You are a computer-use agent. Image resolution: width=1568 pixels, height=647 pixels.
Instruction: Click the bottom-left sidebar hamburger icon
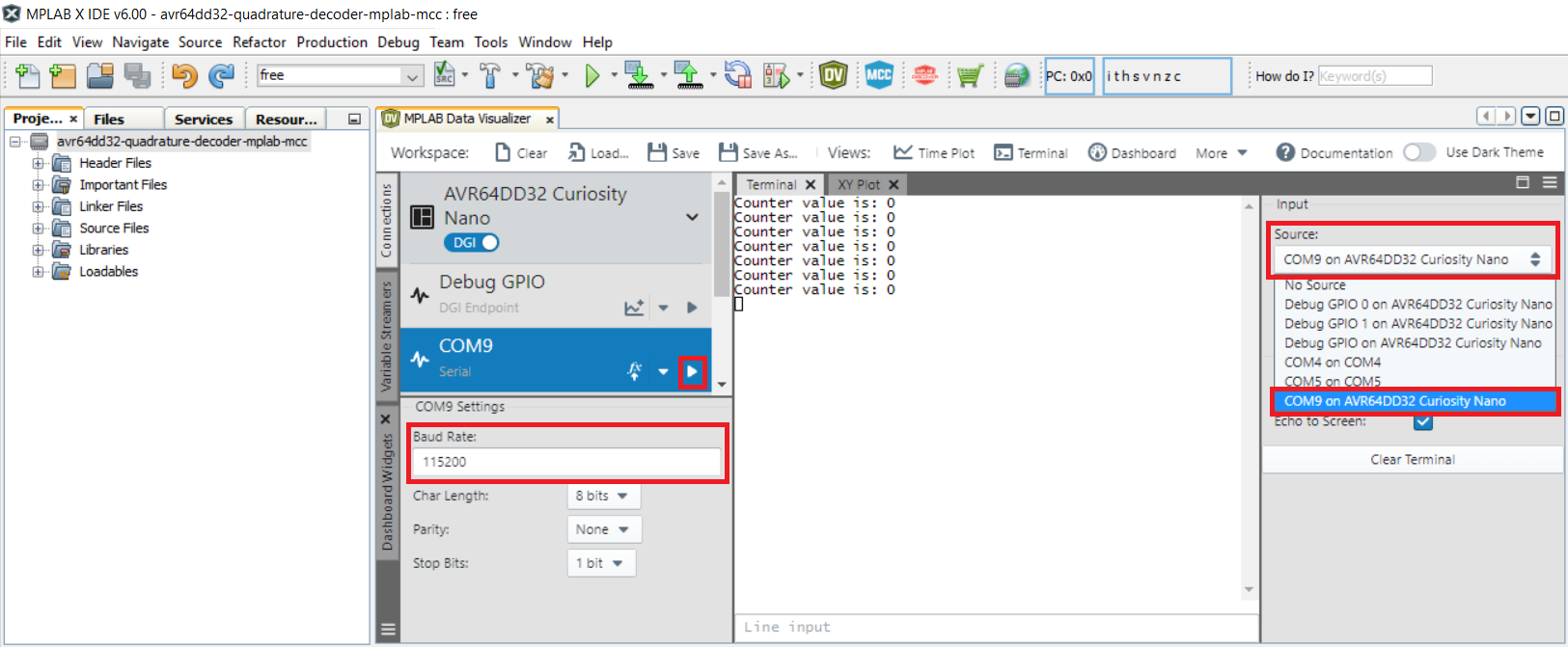click(x=388, y=630)
